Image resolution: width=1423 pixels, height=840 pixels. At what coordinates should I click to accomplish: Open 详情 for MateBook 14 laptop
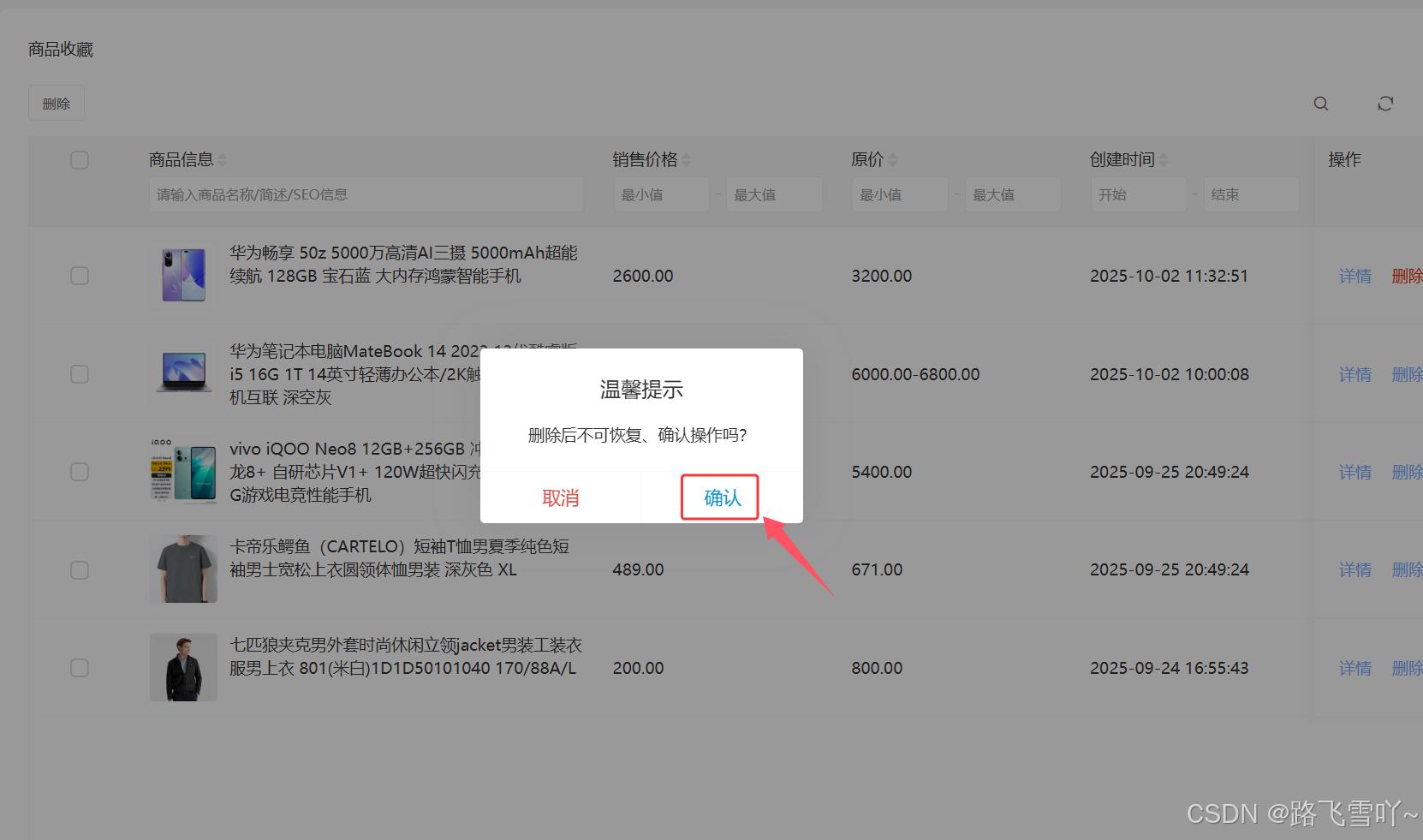[x=1355, y=374]
